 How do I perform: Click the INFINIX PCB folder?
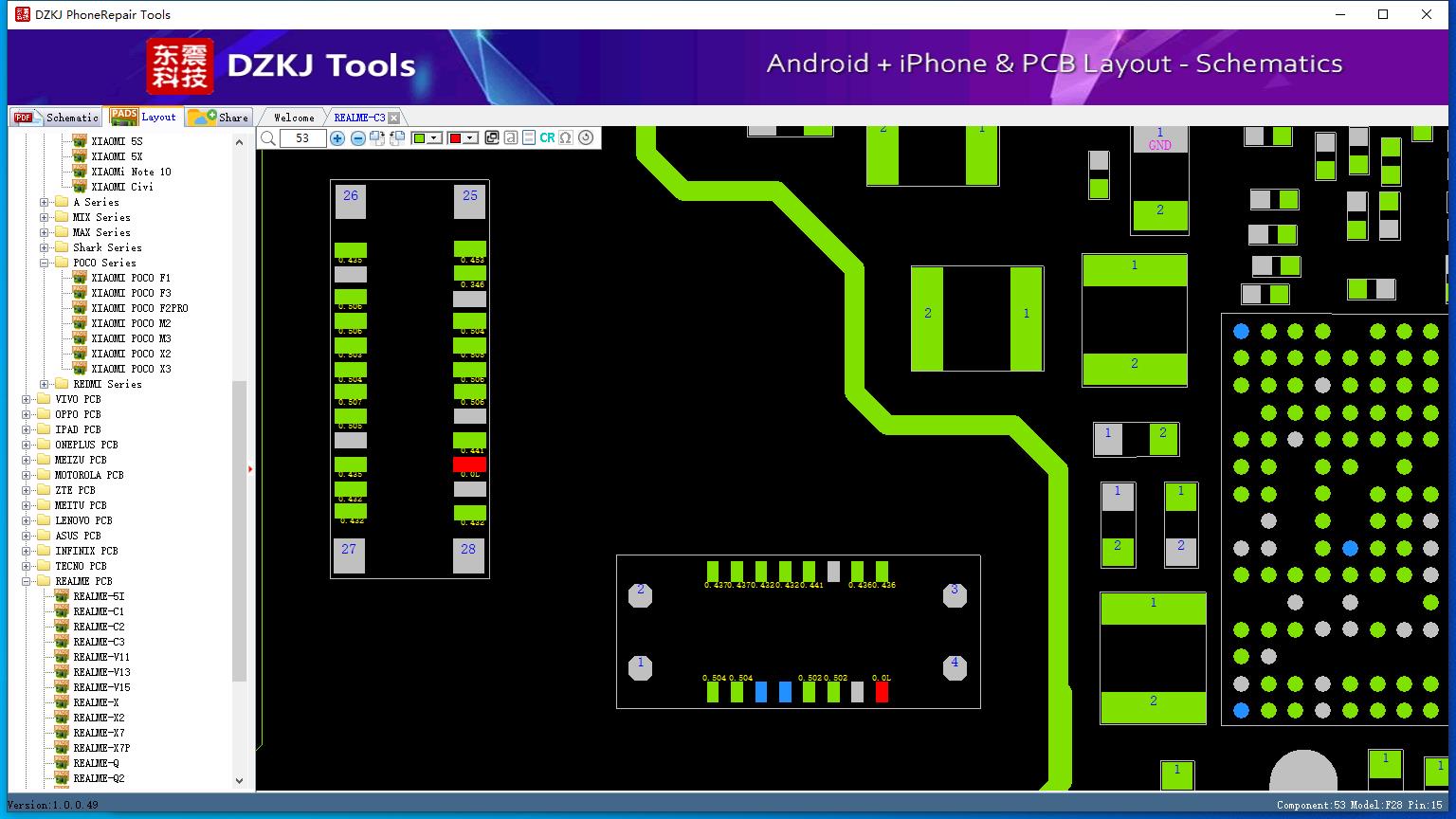coord(86,551)
